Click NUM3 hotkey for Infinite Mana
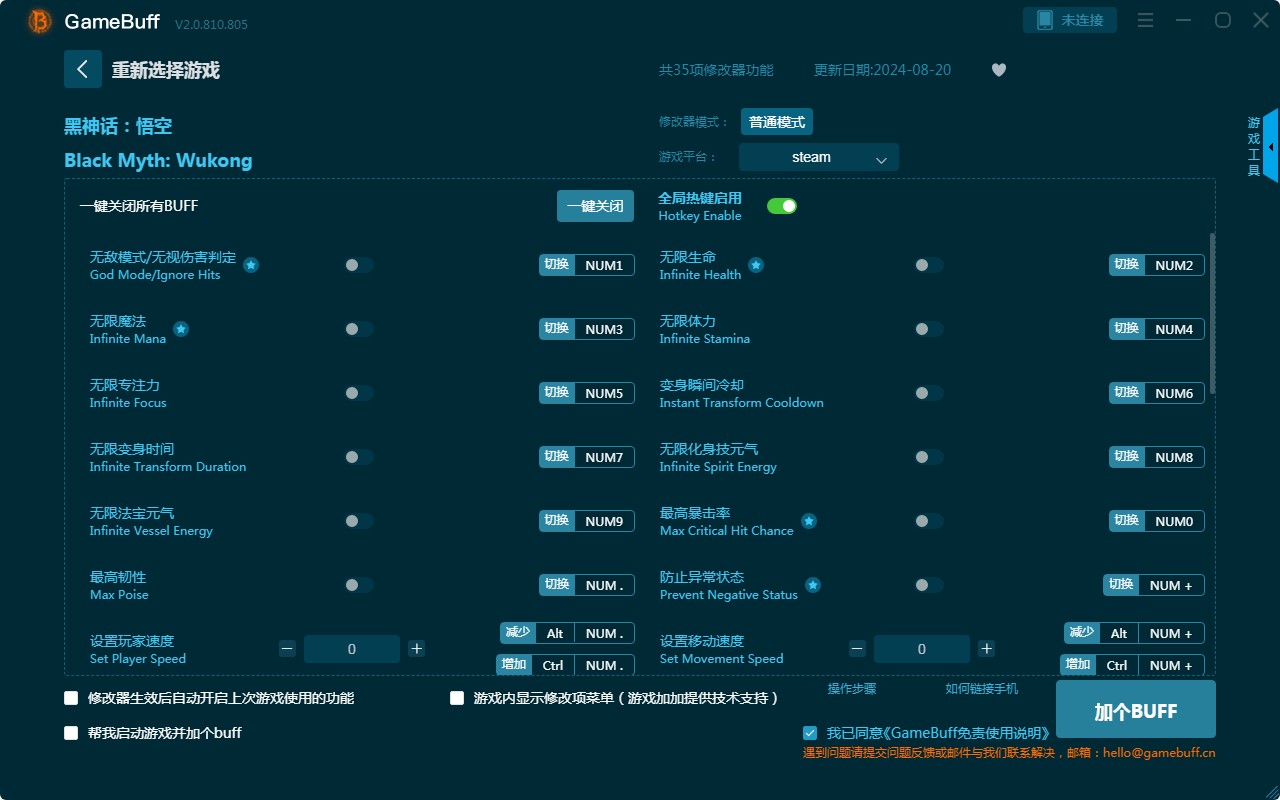 (x=604, y=329)
